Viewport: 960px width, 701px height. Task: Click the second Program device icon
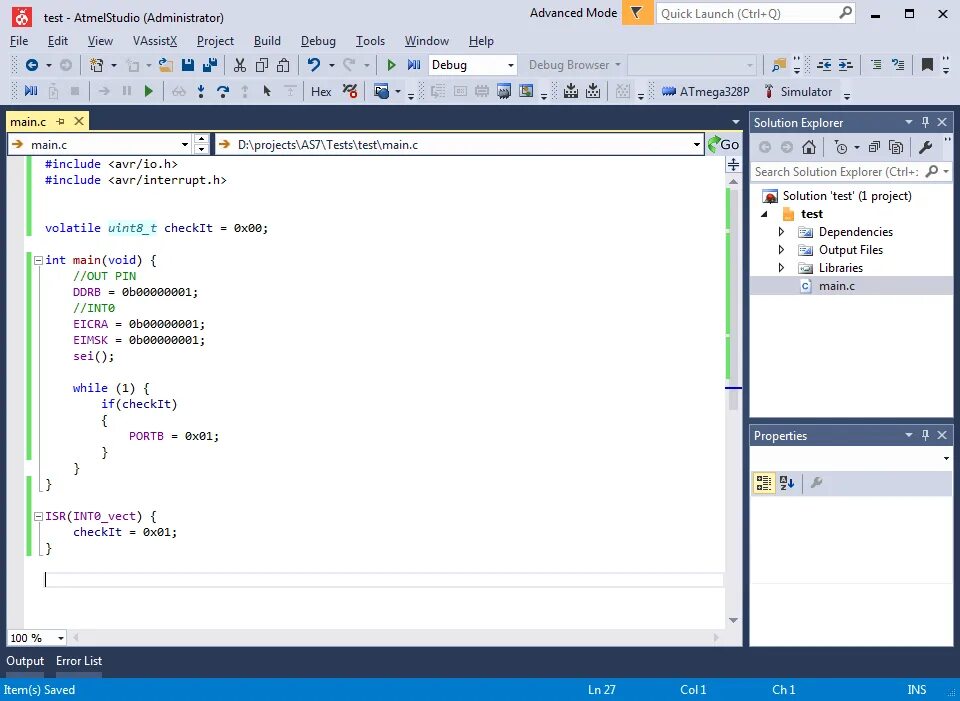593,92
